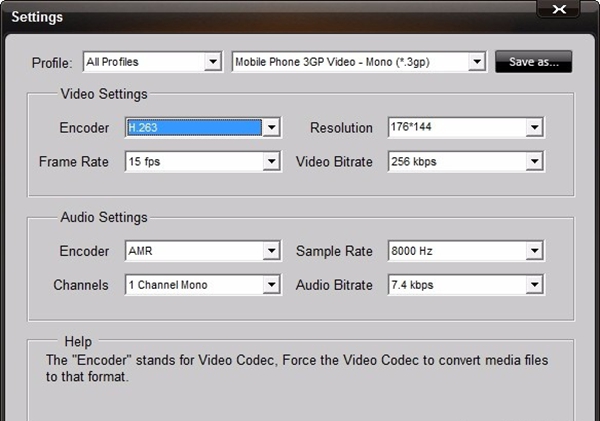Click the Resolution label

tap(341, 128)
